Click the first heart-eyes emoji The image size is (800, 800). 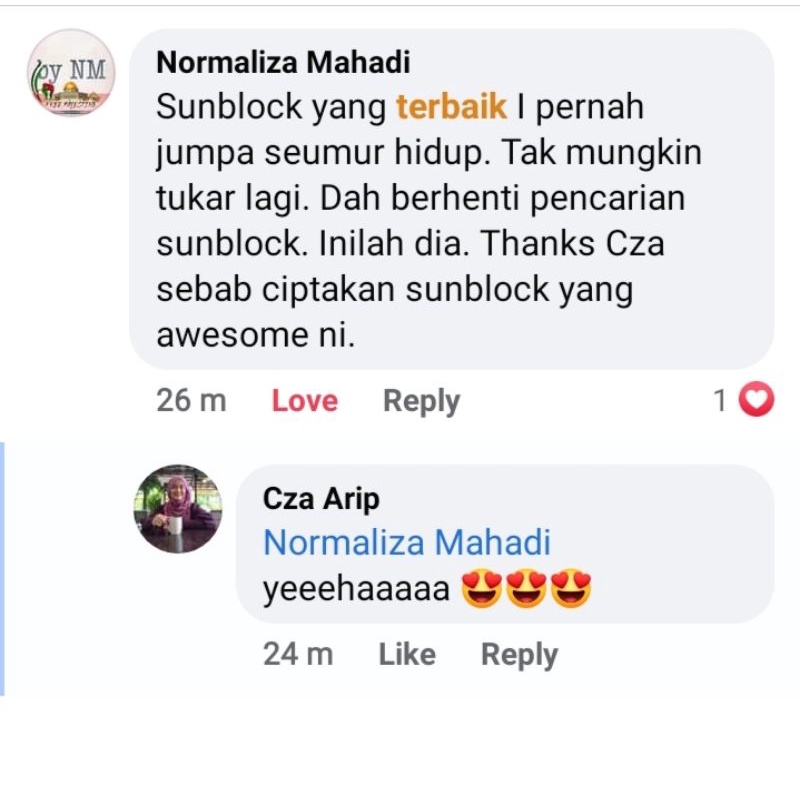482,590
